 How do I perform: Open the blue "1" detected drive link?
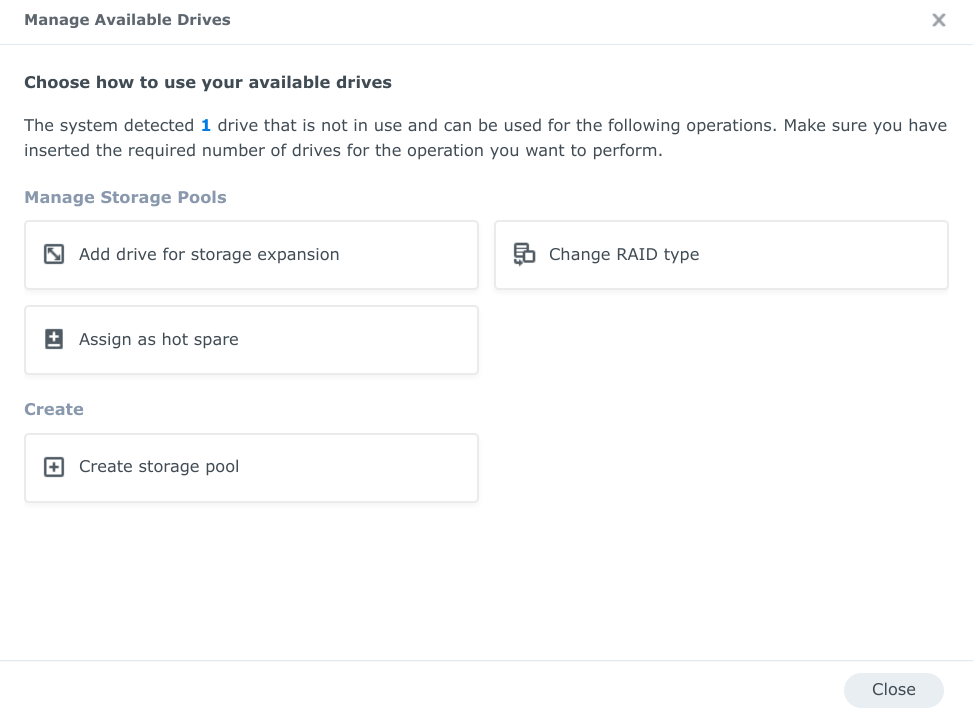pos(206,126)
